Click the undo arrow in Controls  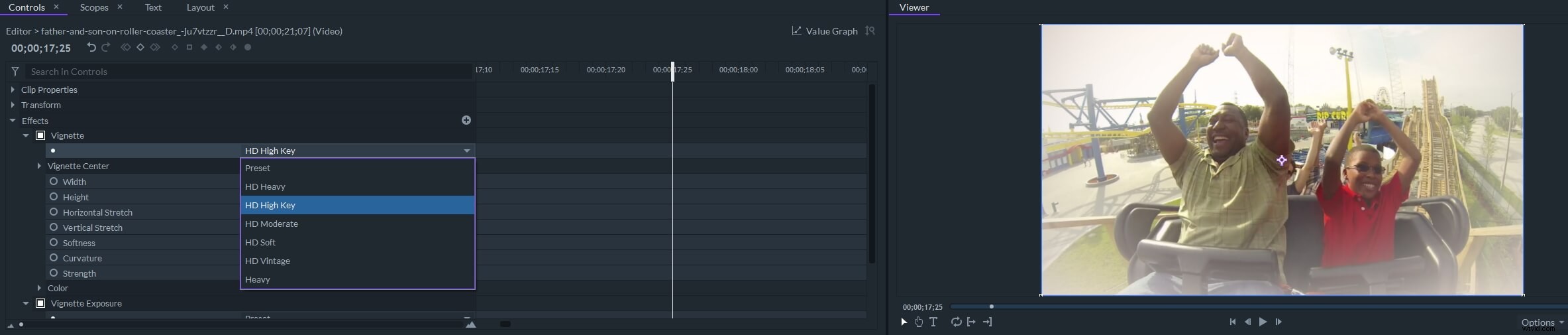[x=91, y=47]
